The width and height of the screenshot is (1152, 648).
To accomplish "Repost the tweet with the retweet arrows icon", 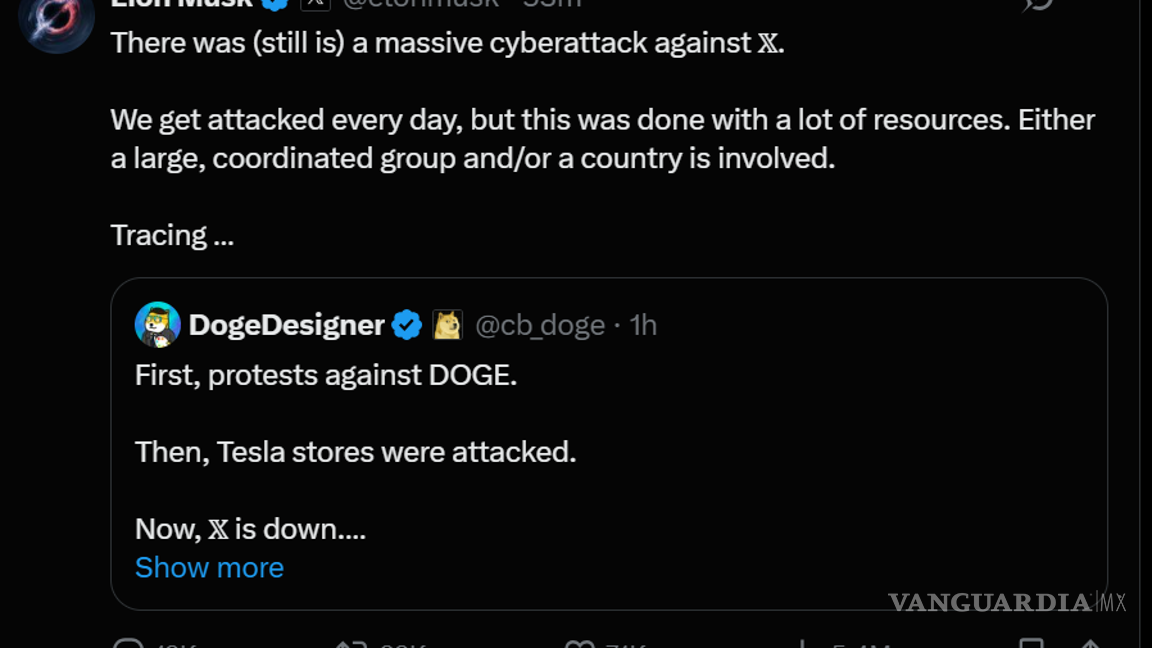I will (x=351, y=643).
